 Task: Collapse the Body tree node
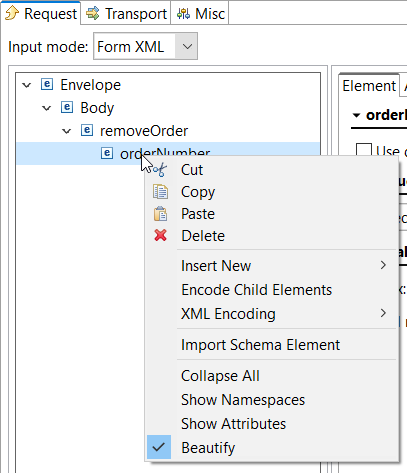click(x=47, y=108)
